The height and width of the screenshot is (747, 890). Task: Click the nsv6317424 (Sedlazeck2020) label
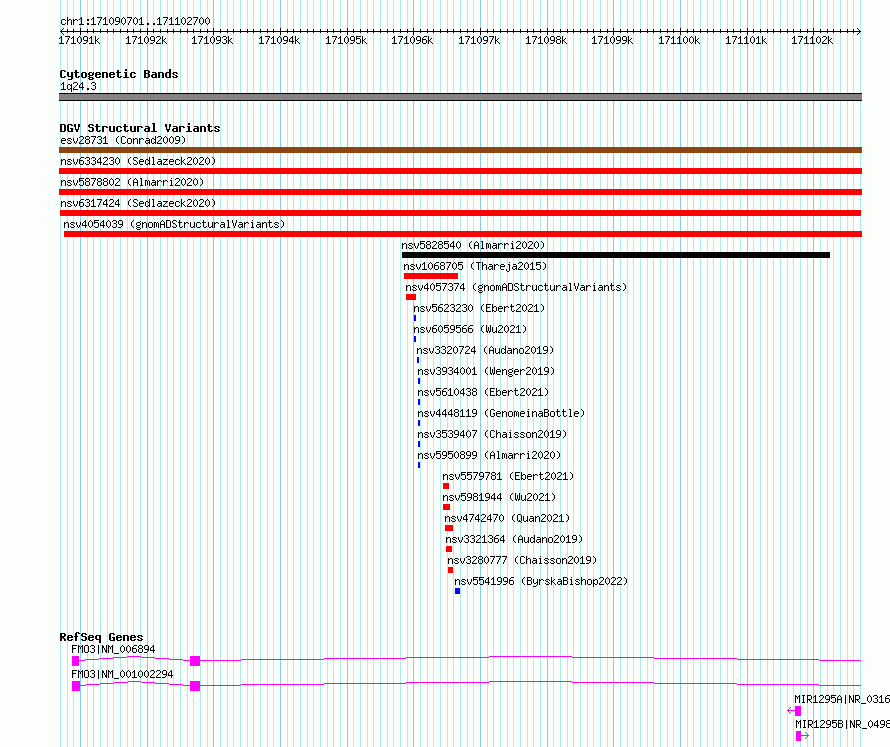pyautogui.click(x=138, y=203)
